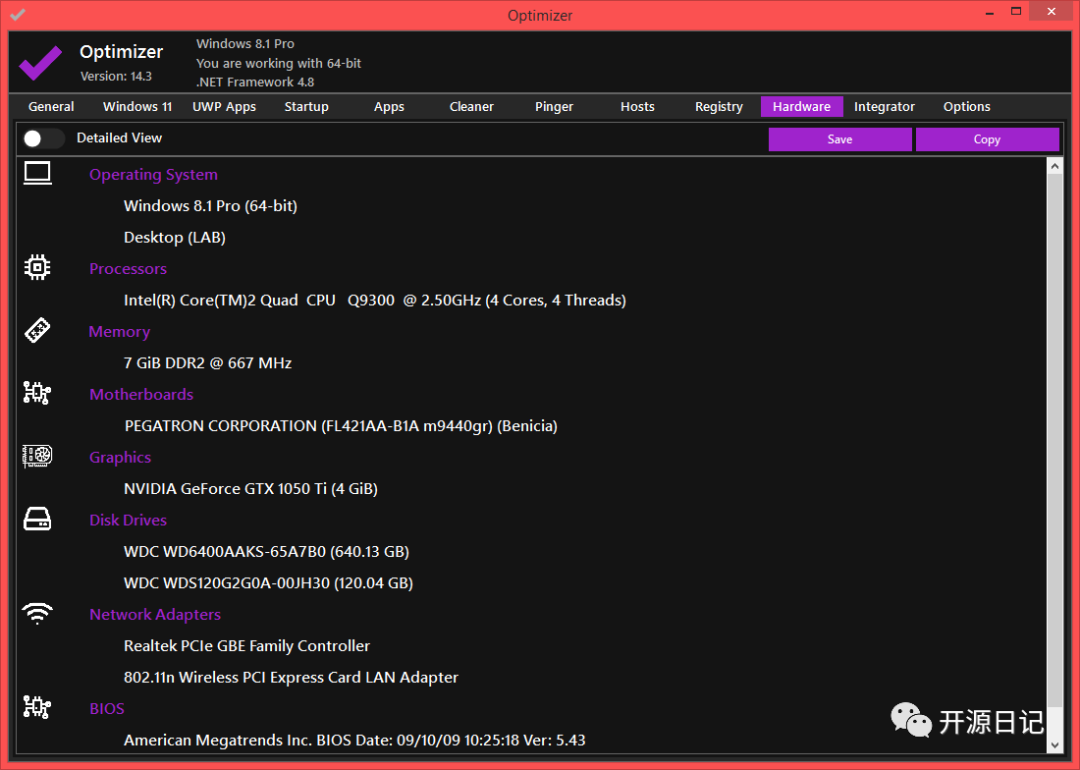Click the PEGATRON CORPORATION motherboard entry

click(341, 426)
